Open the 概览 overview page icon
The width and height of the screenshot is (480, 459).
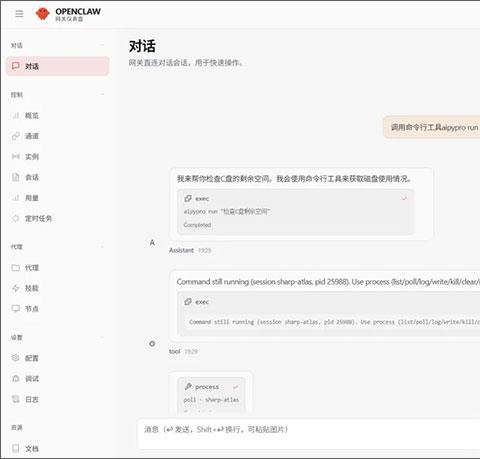(15, 115)
